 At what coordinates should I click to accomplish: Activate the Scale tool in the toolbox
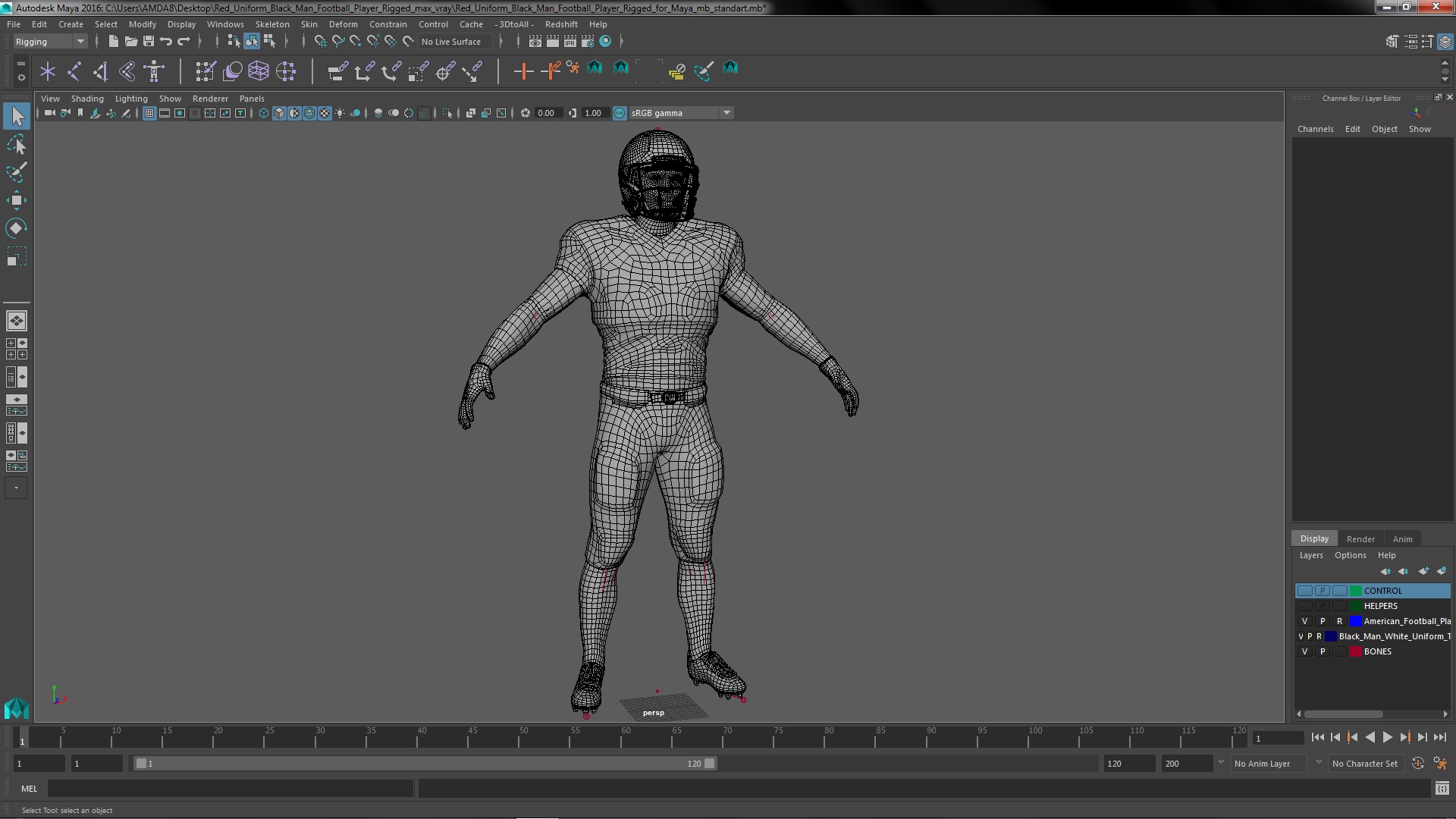17,256
